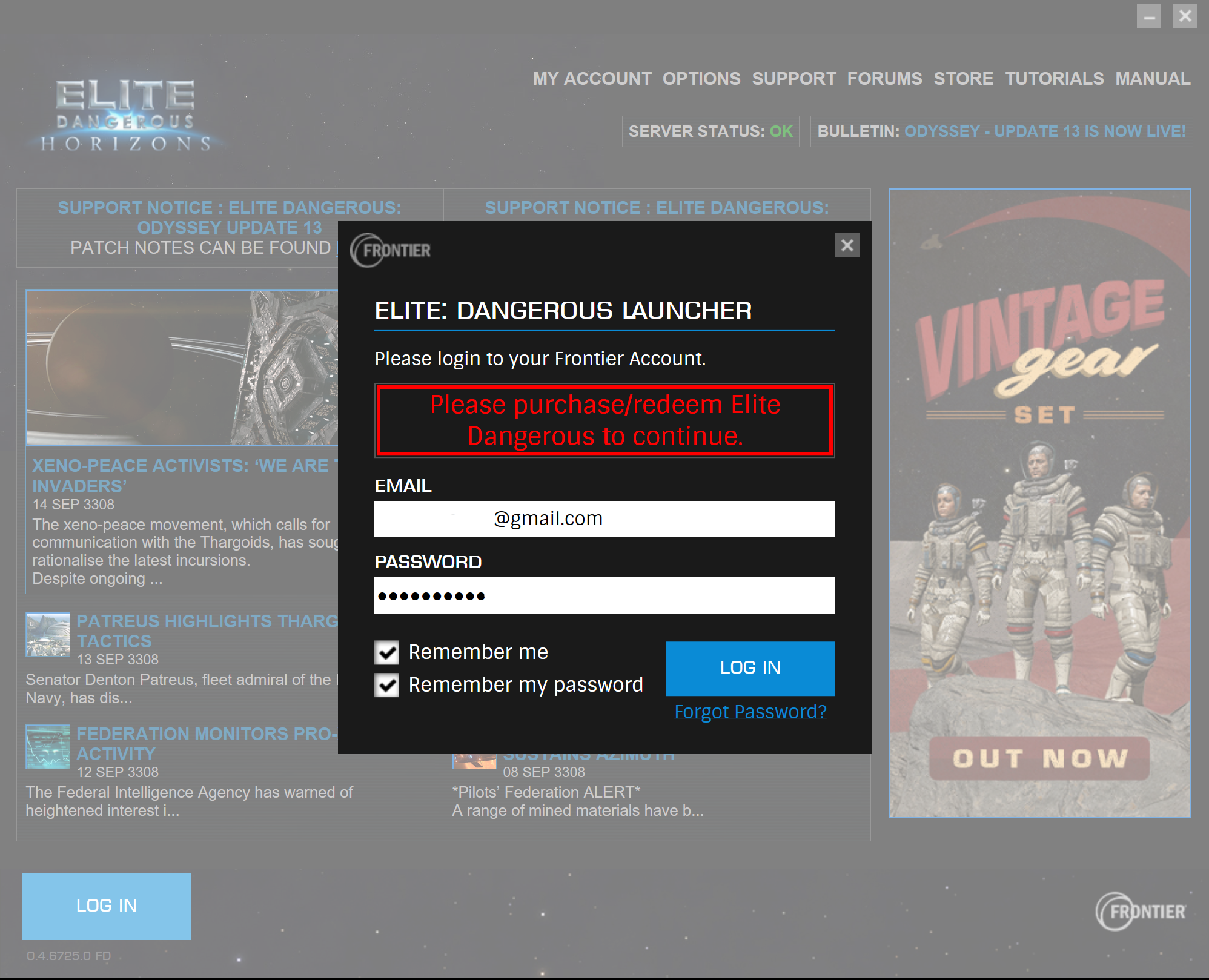Click the blue LOG IN button in the dialog
This screenshot has height=980, width=1209.
click(750, 668)
